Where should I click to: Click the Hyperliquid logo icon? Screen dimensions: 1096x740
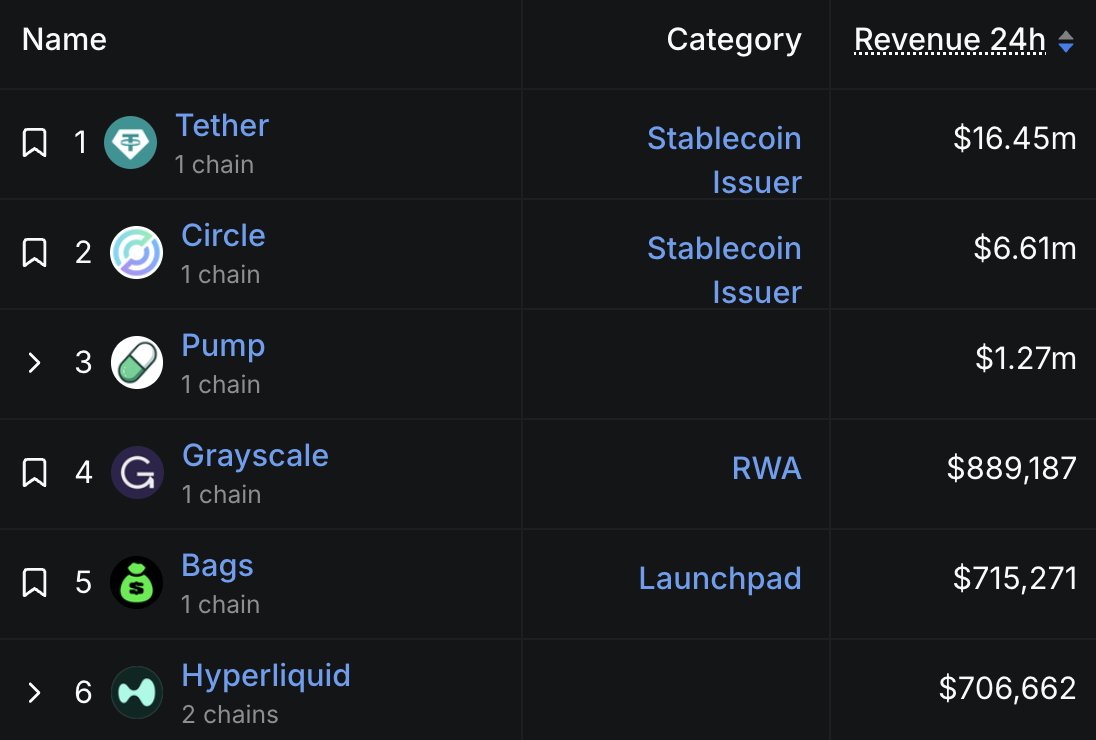click(x=136, y=692)
